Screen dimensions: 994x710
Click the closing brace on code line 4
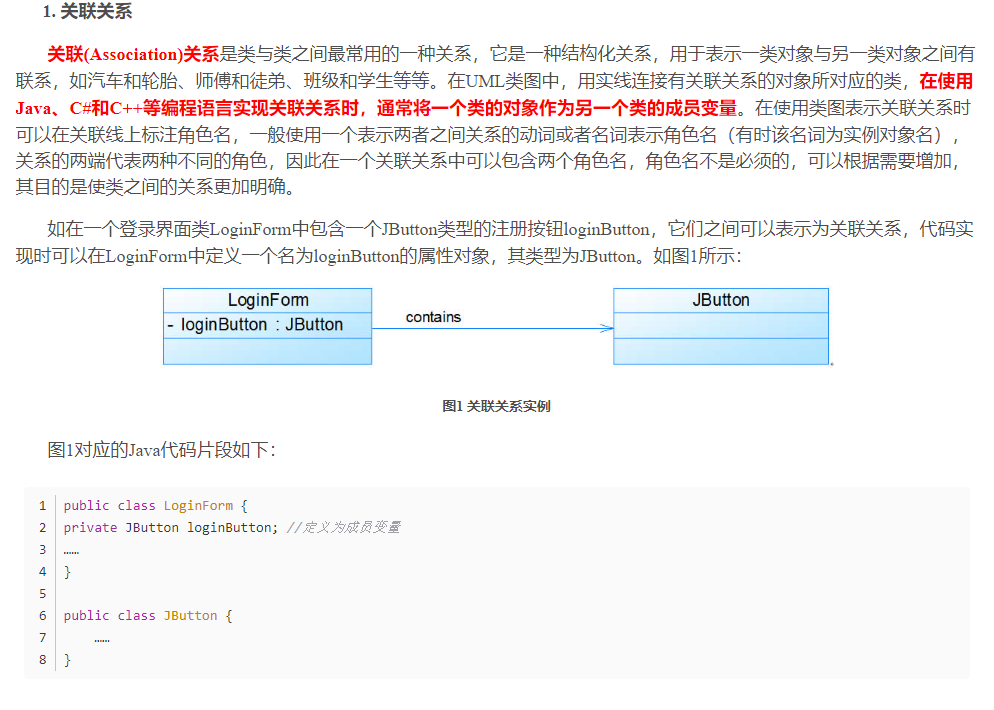click(x=67, y=572)
